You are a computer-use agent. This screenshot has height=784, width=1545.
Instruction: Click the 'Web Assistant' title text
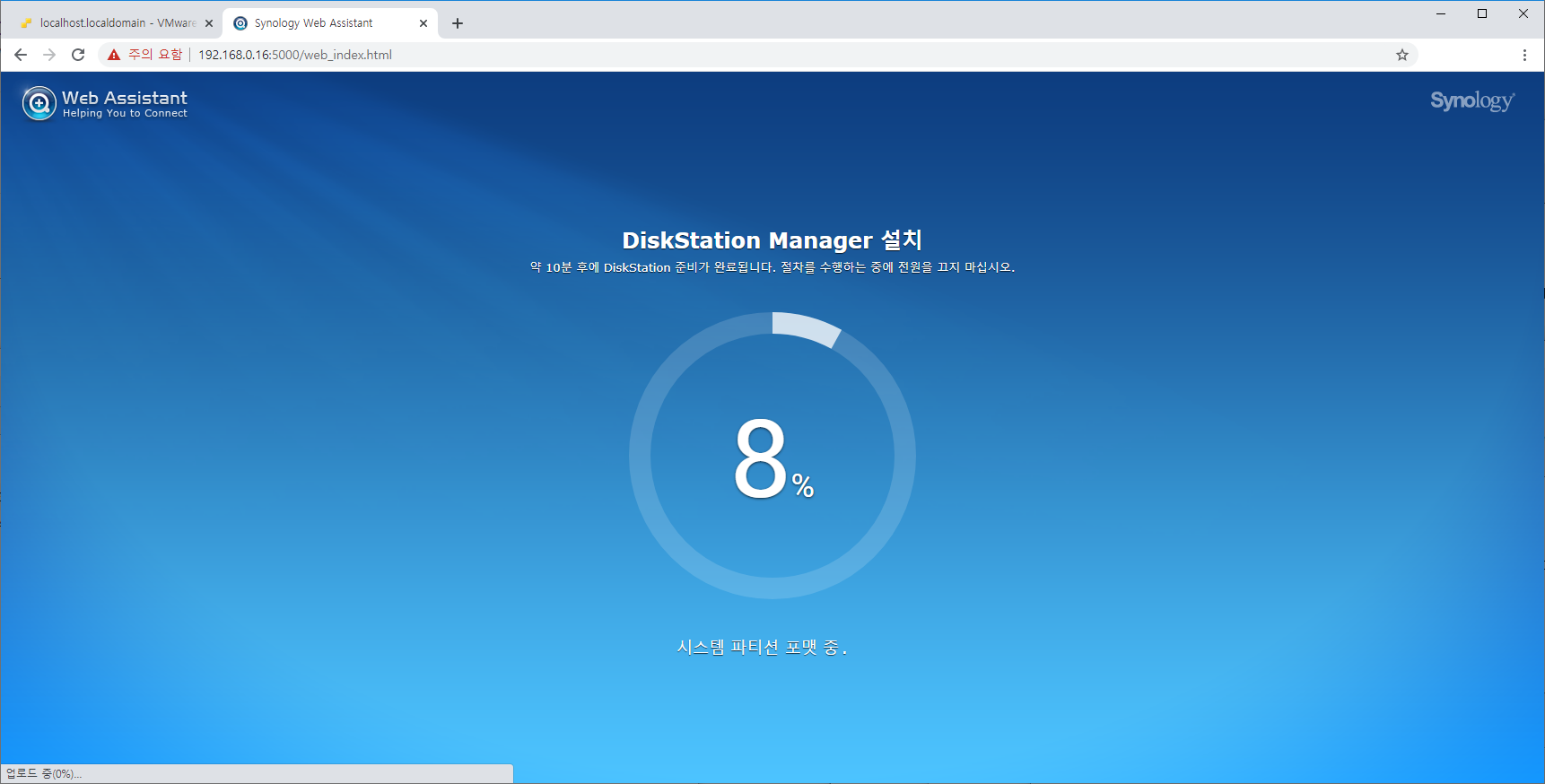[x=125, y=98]
